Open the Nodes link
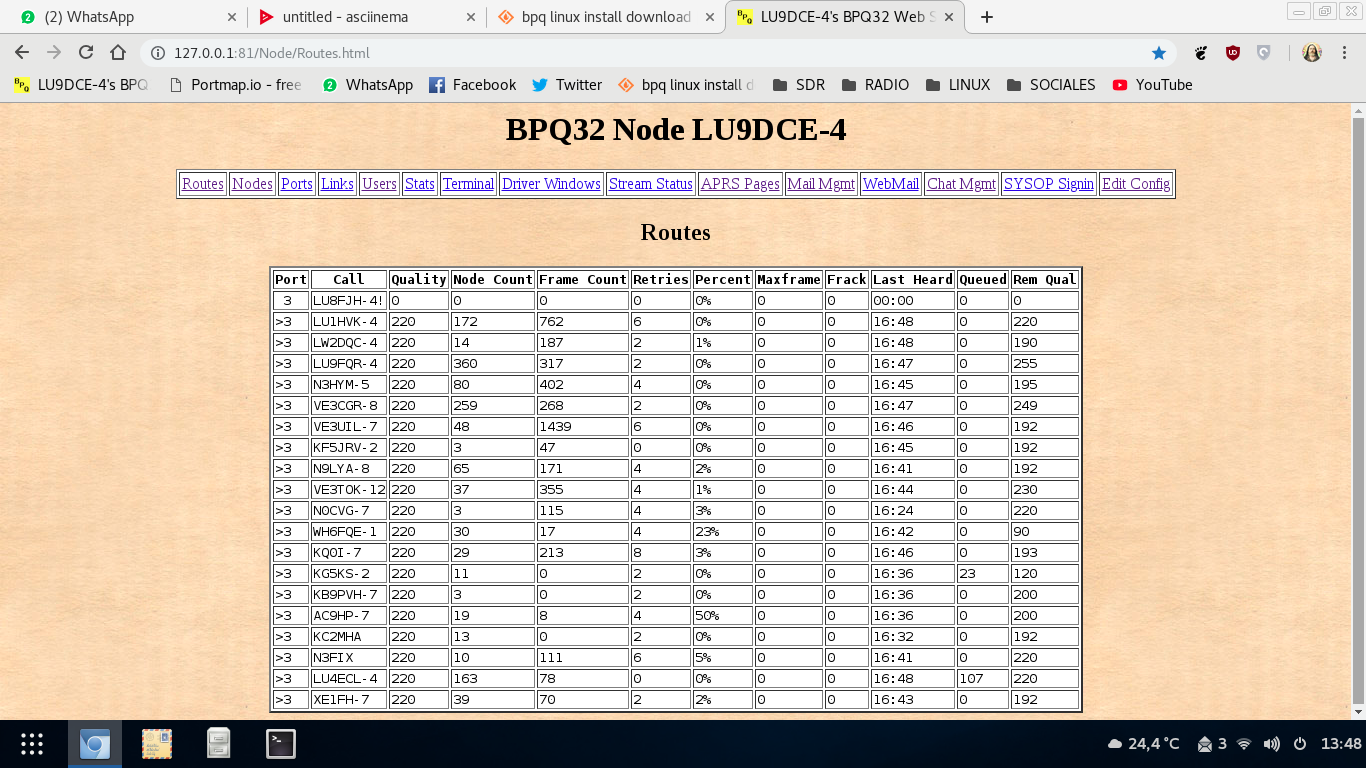The width and height of the screenshot is (1366, 768). 252,184
